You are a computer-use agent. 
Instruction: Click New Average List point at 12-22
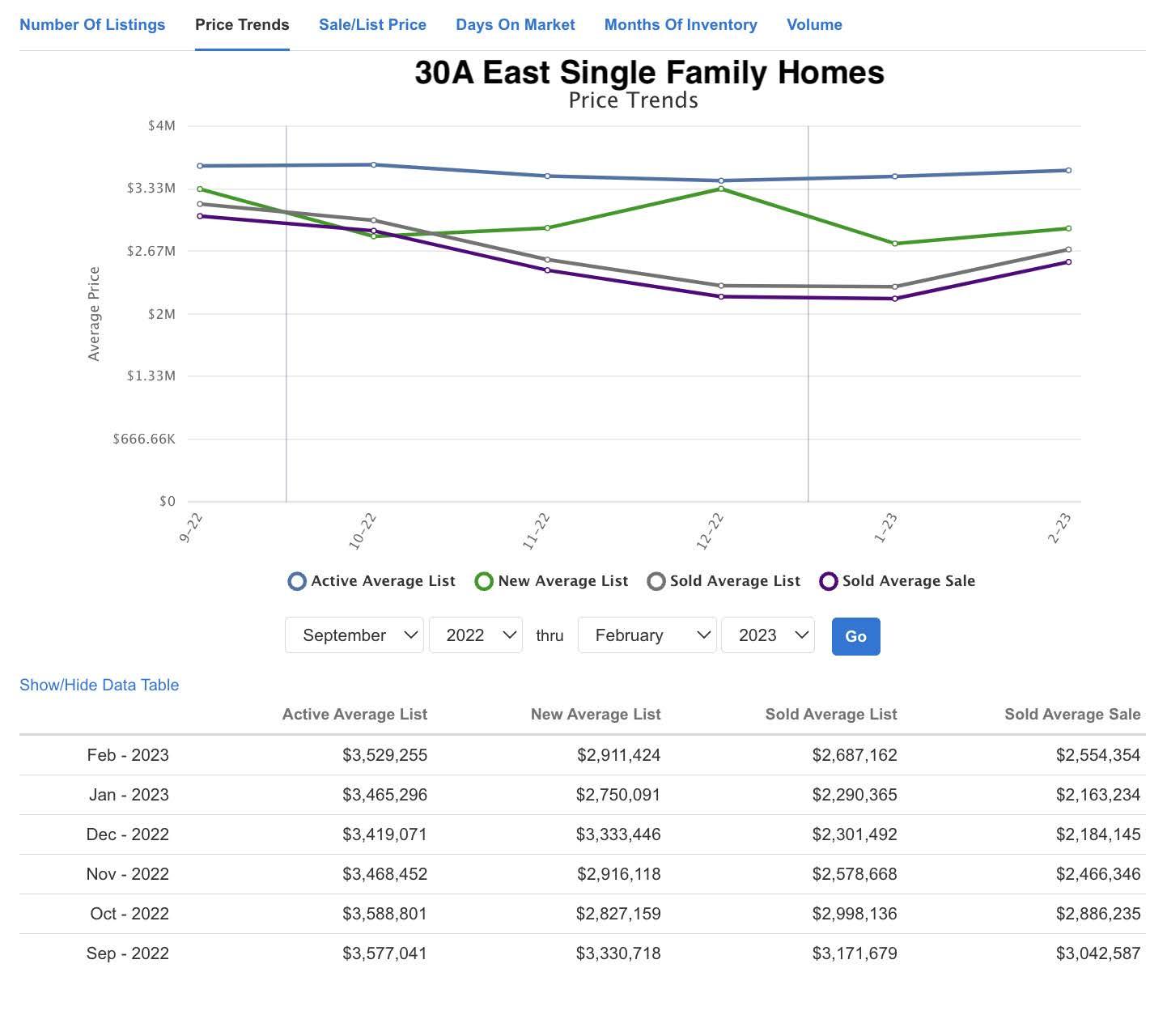(721, 189)
